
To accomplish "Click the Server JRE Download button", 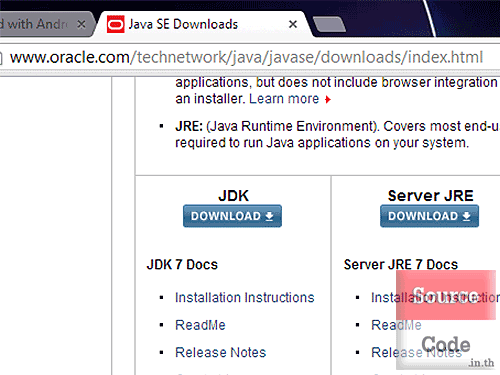I will [x=429, y=216].
